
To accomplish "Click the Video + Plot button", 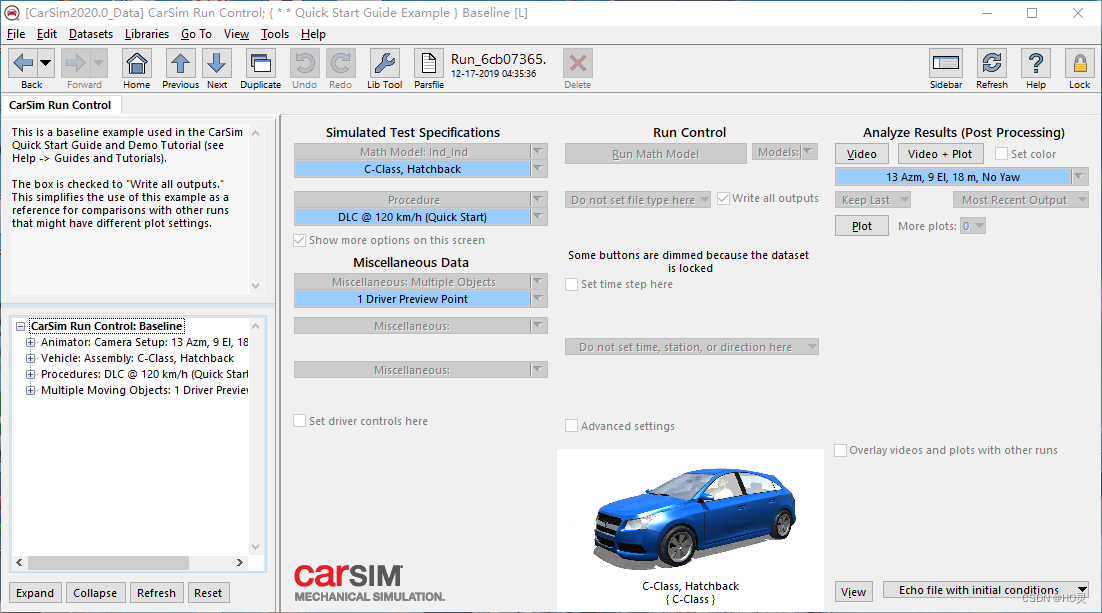I will click(x=940, y=154).
